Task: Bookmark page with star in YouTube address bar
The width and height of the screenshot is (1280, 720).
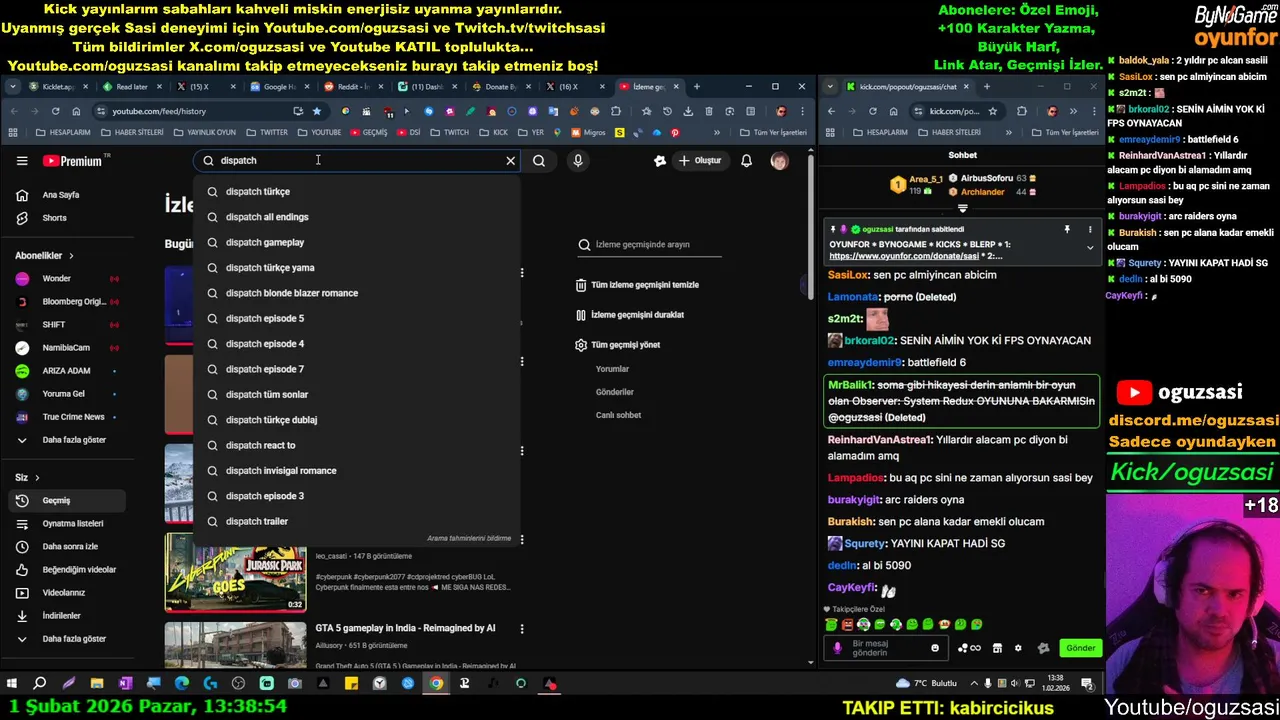Action: tap(317, 111)
